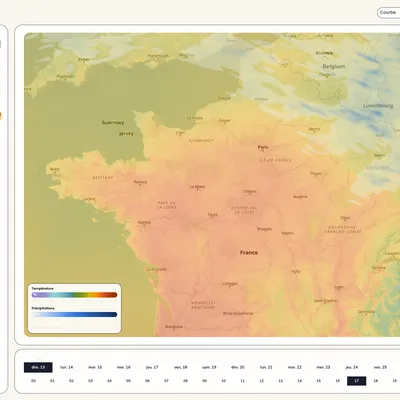Jump to hour 02

point(71,381)
